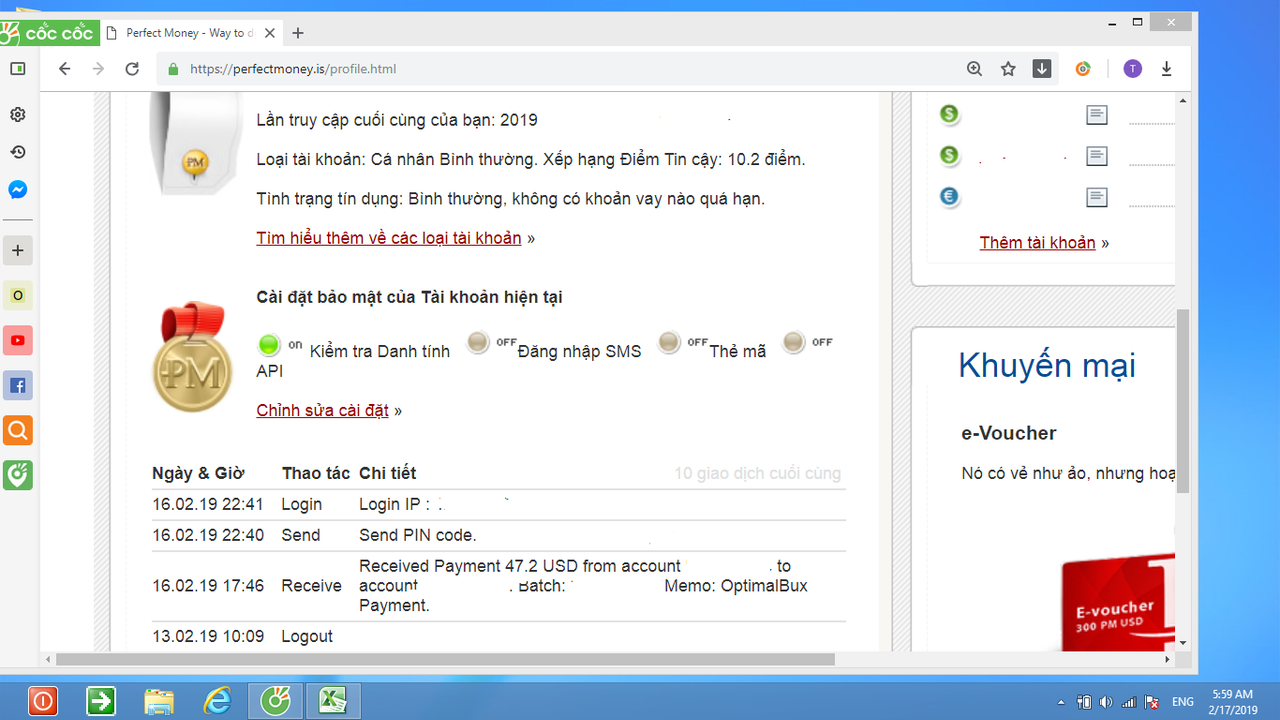This screenshot has height=720, width=1280.
Task: Click the Khuyến mại heading
Action: pos(1047,365)
